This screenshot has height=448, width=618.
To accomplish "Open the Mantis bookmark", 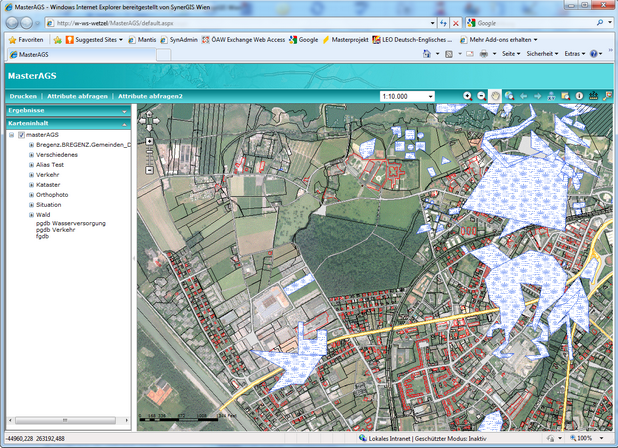I will click(x=142, y=40).
